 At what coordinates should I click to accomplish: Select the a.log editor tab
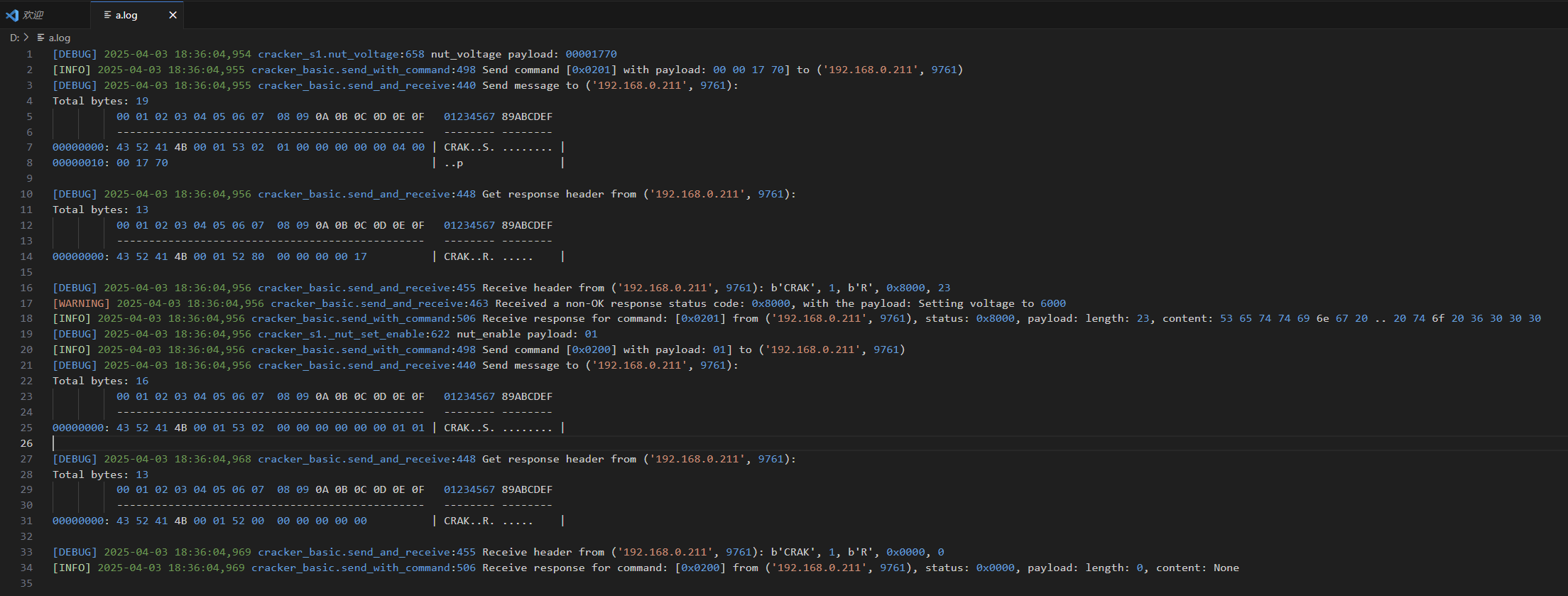[x=126, y=15]
